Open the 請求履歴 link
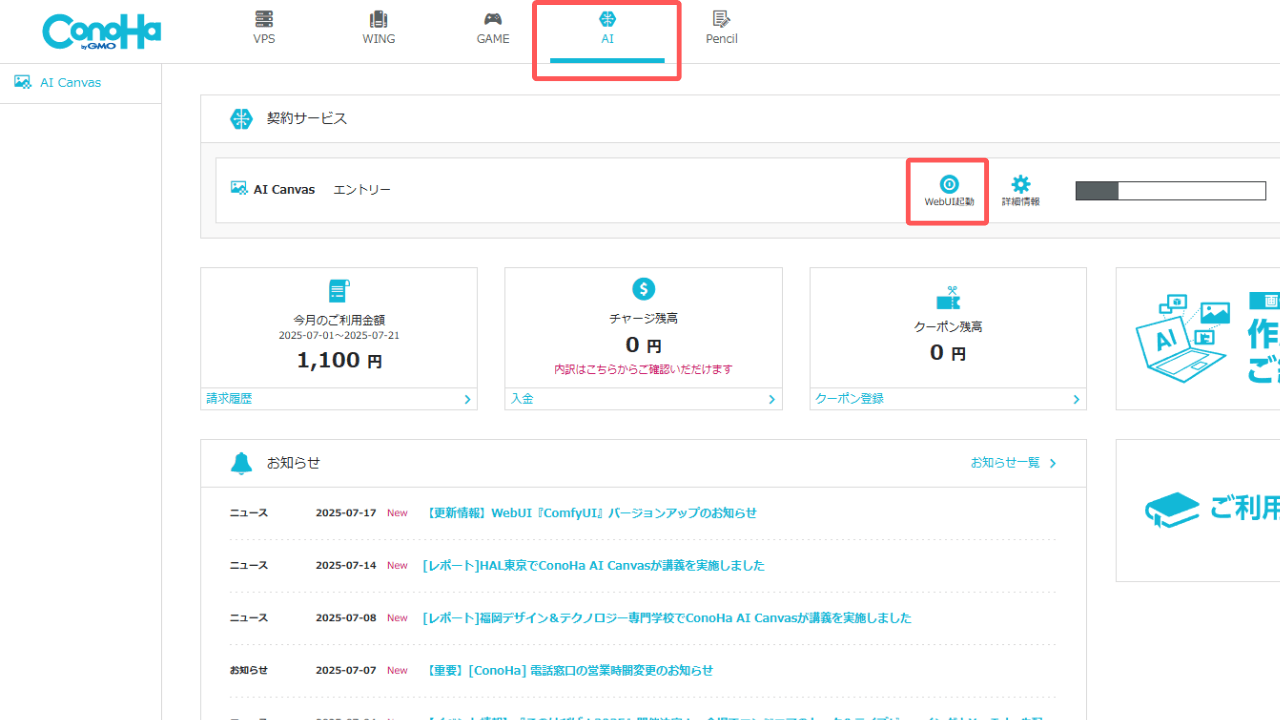Viewport: 1280px width, 720px height. click(229, 399)
